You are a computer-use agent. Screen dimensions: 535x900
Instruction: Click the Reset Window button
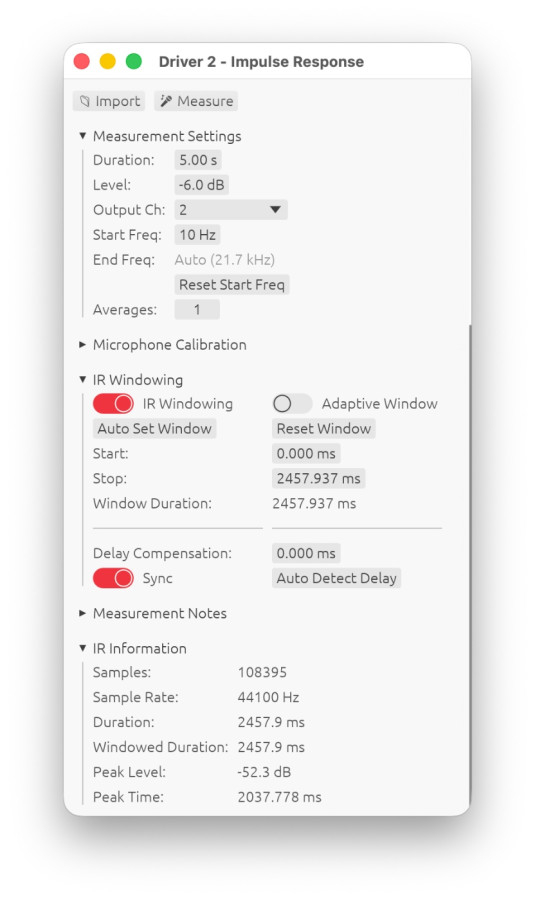click(324, 429)
